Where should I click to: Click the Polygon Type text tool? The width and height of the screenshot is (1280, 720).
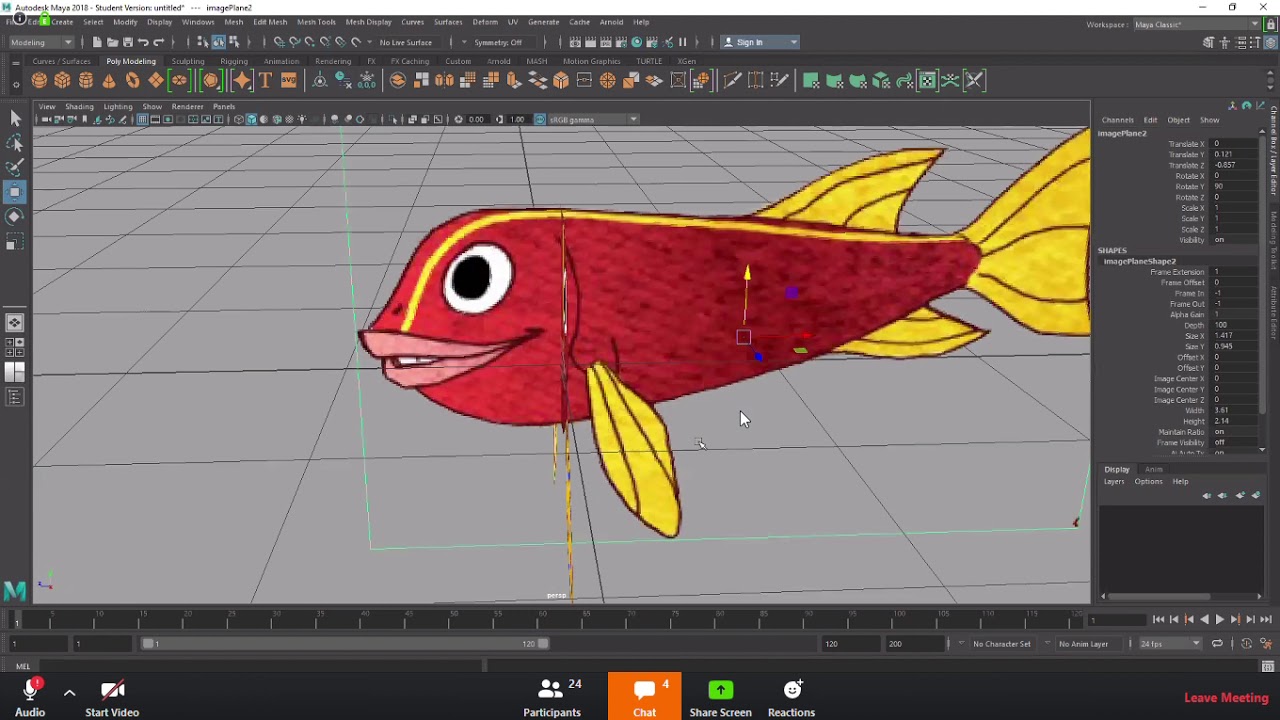[x=265, y=81]
